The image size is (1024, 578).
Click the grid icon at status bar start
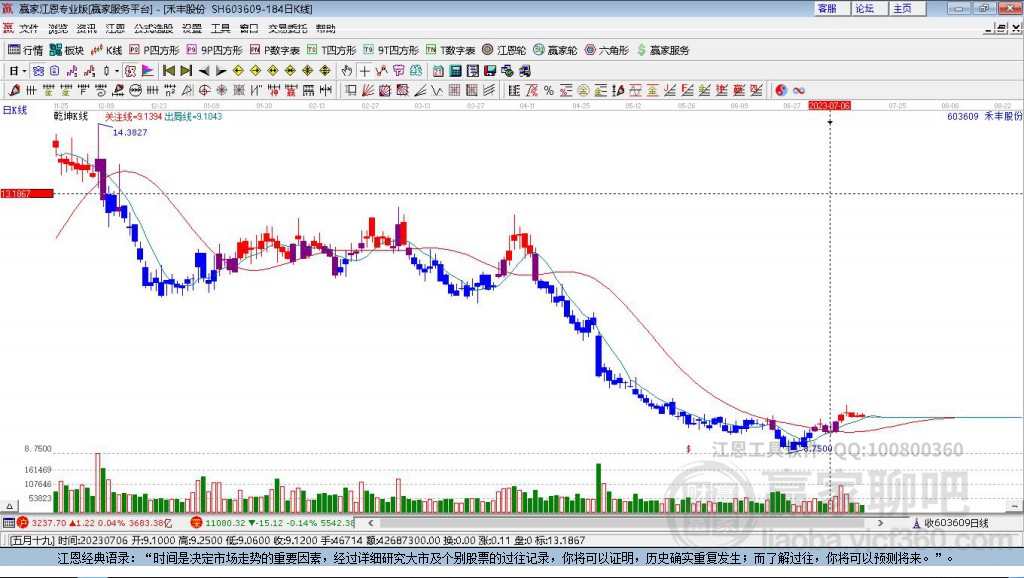pyautogui.click(x=8, y=523)
